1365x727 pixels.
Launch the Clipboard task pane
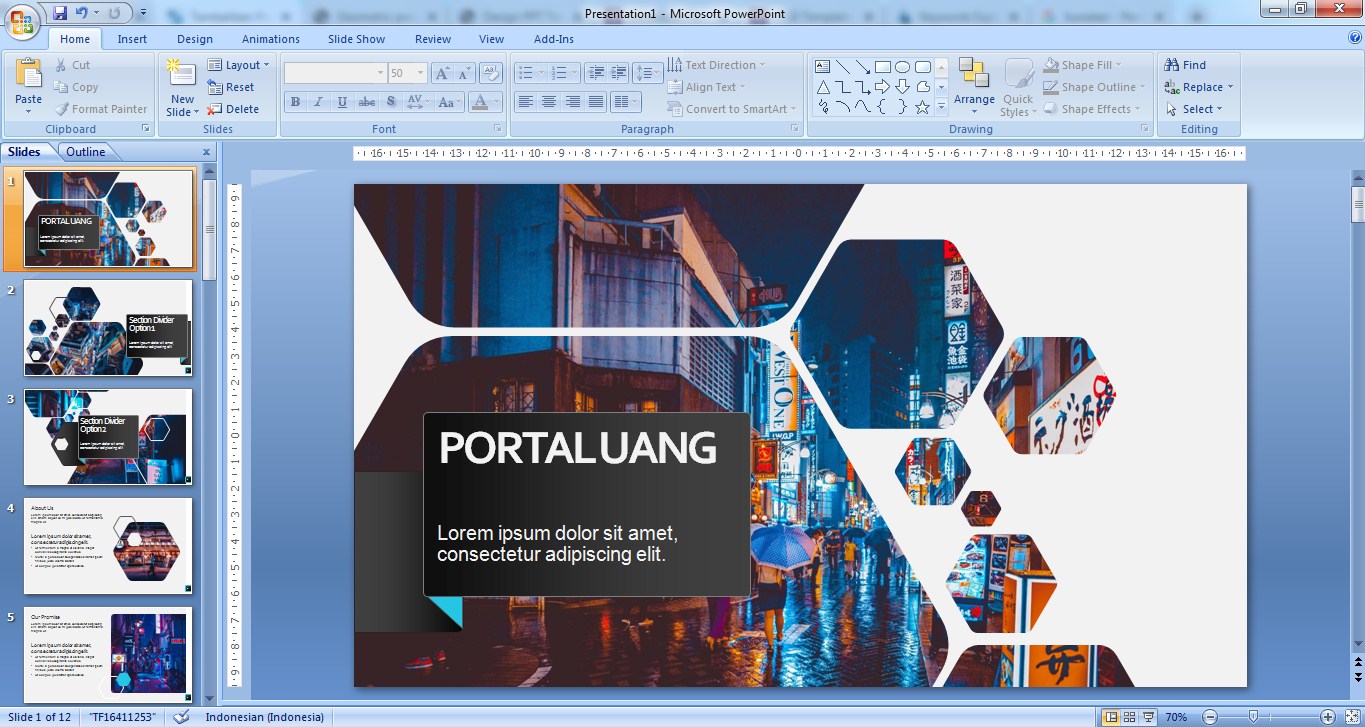pyautogui.click(x=146, y=129)
